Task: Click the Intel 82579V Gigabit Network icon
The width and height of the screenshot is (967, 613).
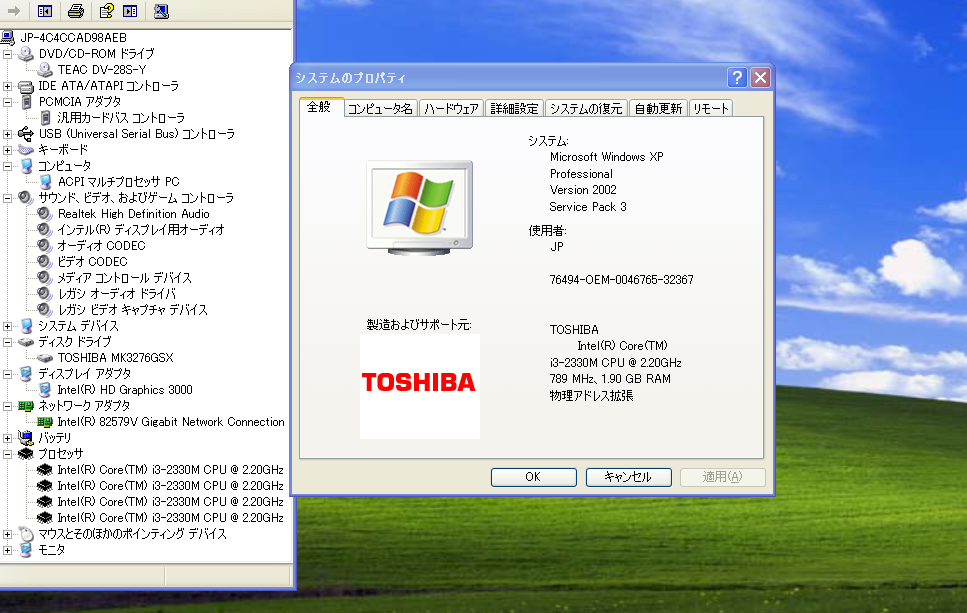Action: click(43, 421)
